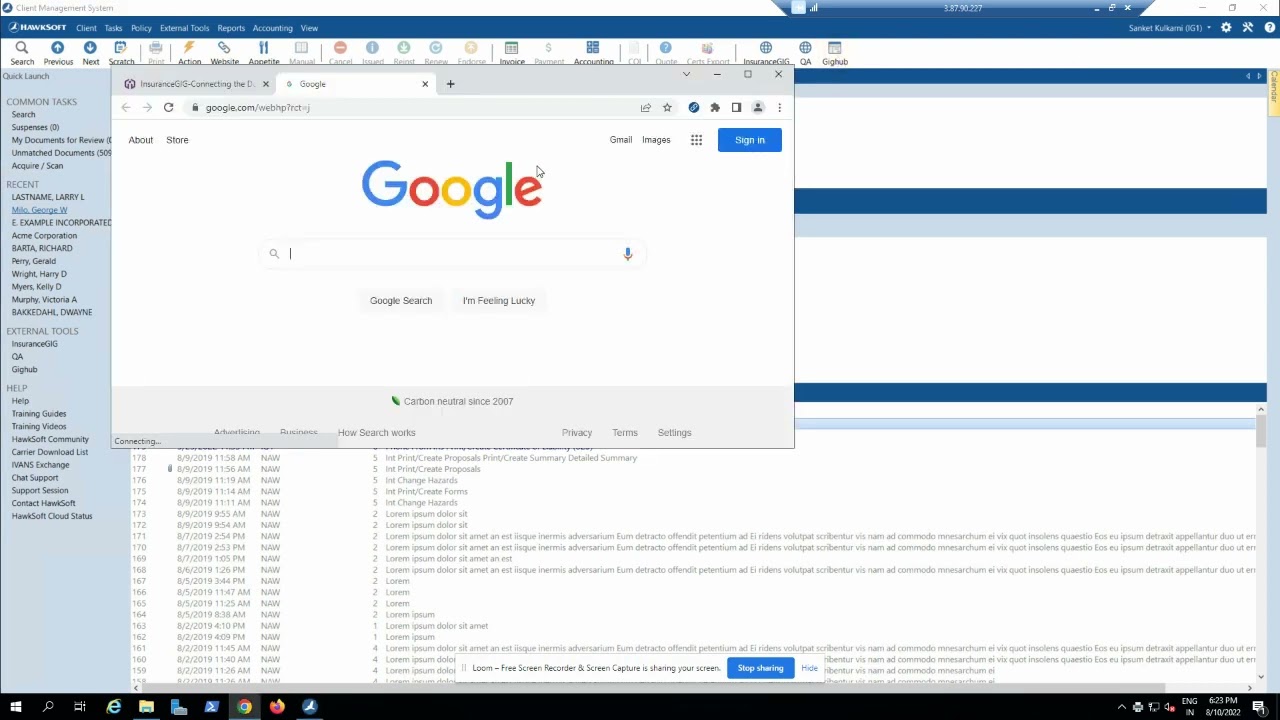
Task: Open Firefox from the taskbar
Action: (277, 707)
